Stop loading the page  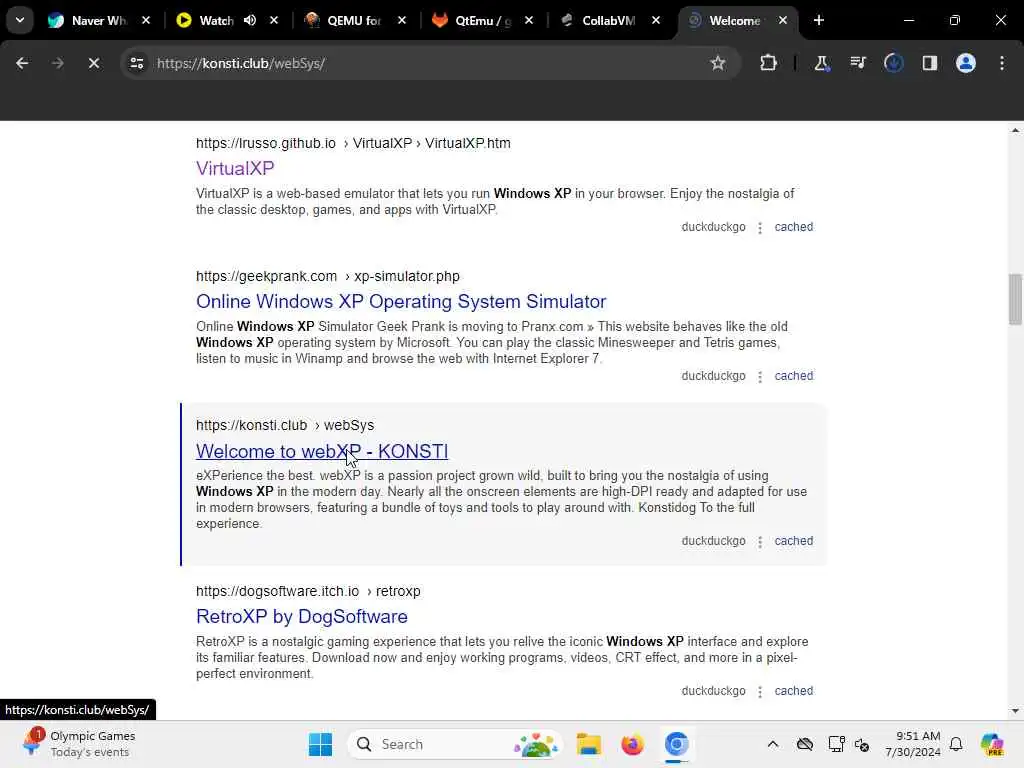(94, 63)
